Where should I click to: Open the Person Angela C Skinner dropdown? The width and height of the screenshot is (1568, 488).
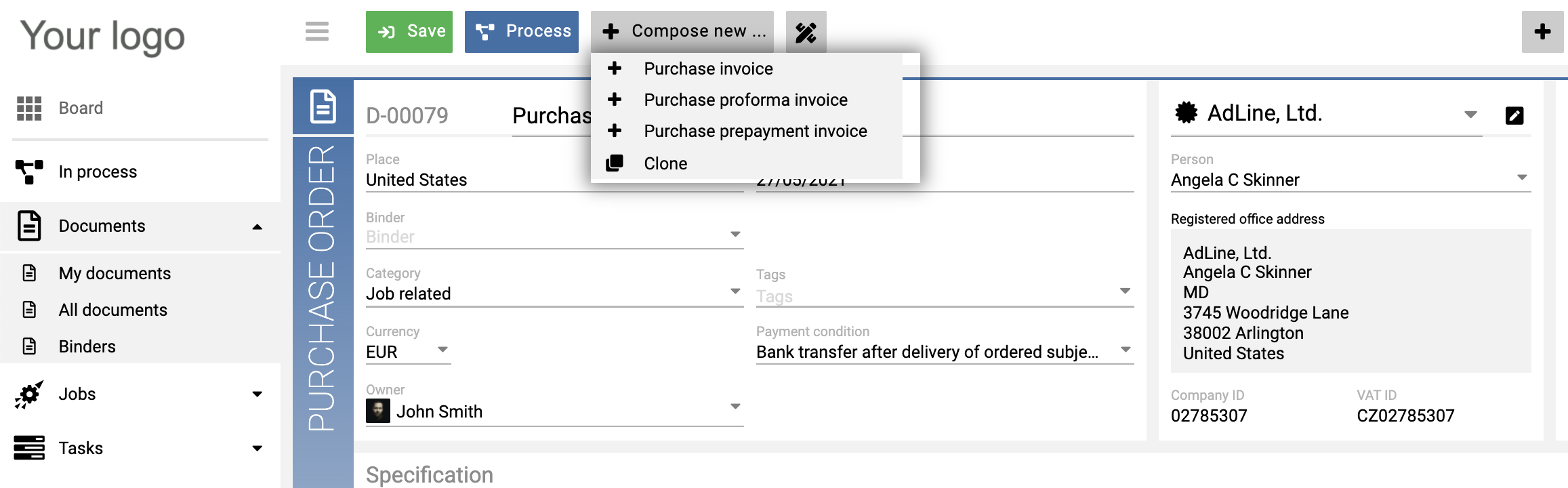point(1350,179)
